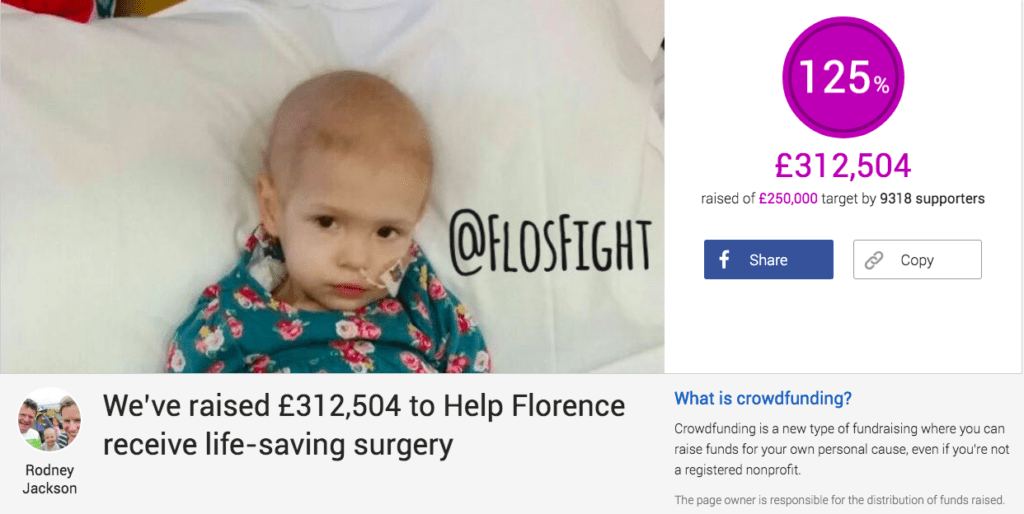
Task: Click the purple 125% progress circle
Action: click(842, 77)
